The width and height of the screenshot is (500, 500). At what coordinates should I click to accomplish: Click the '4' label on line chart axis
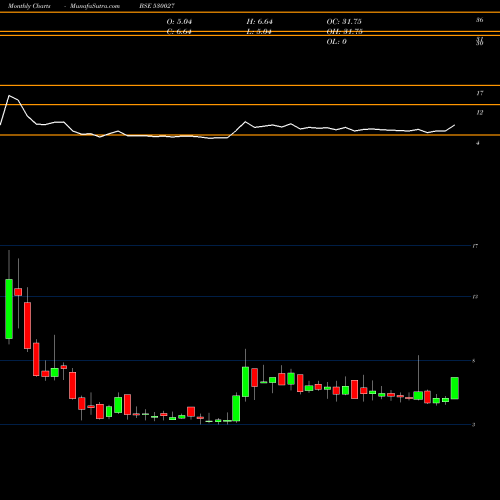478,143
